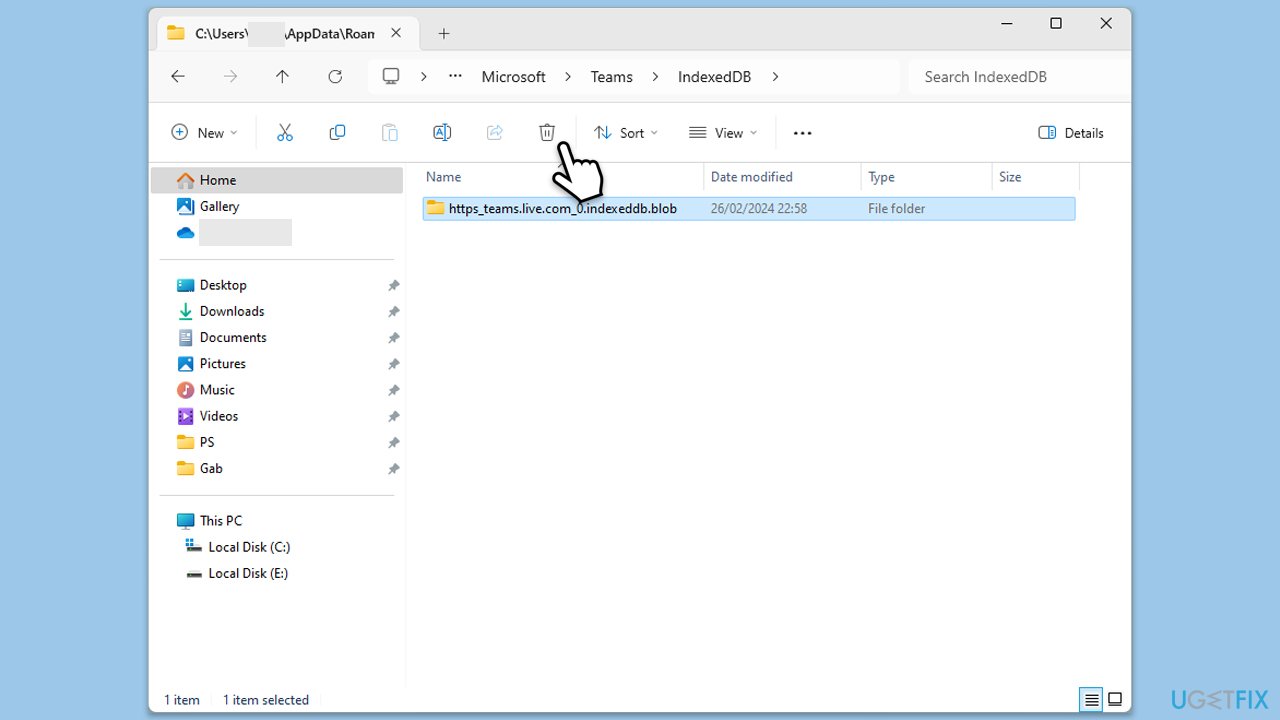Open Downloads in the navigation pane

coord(232,311)
